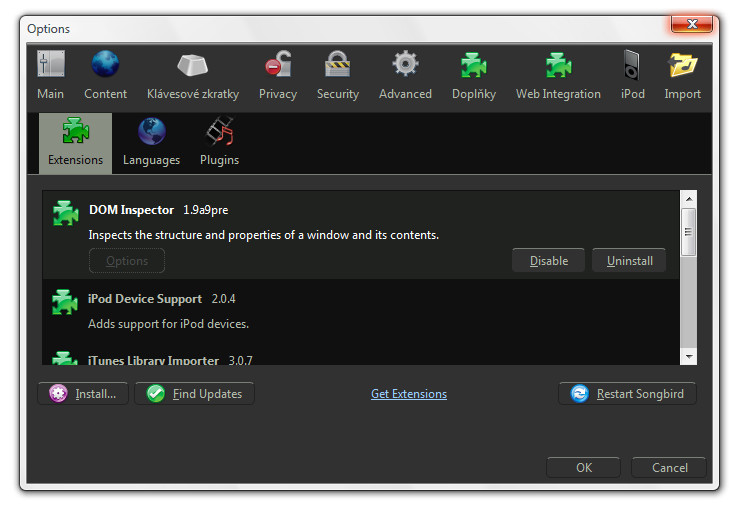The image size is (744, 507).
Task: Click the Cancel button
Action: pyautogui.click(x=669, y=468)
